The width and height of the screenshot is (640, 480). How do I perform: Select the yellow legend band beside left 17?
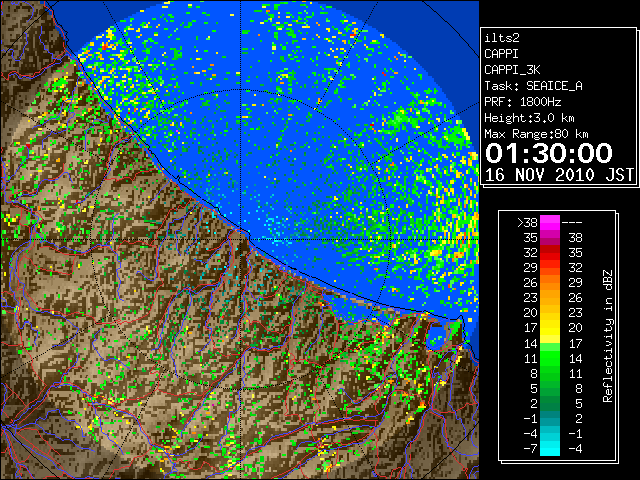(x=550, y=328)
